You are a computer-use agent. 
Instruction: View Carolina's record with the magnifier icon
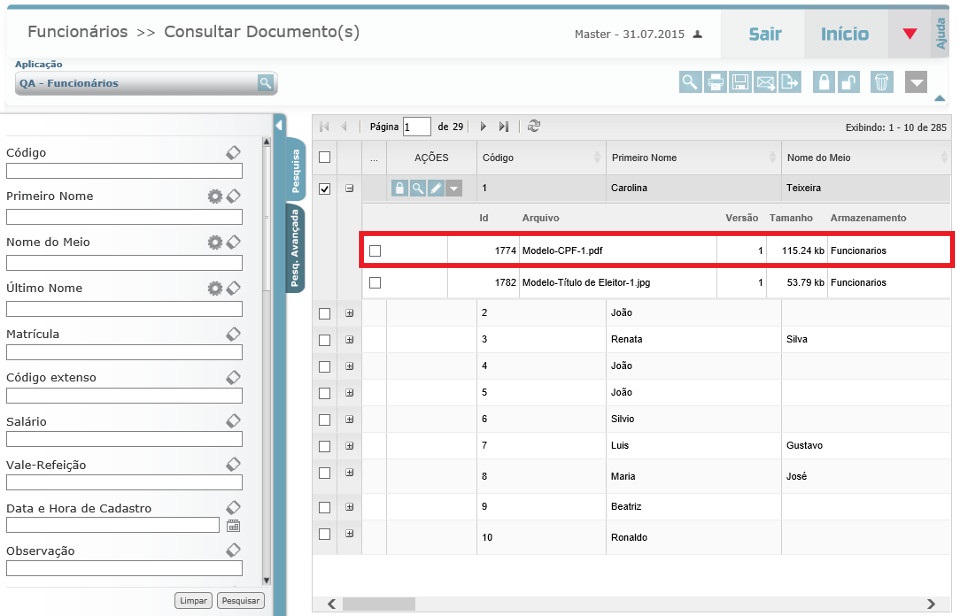pos(418,188)
